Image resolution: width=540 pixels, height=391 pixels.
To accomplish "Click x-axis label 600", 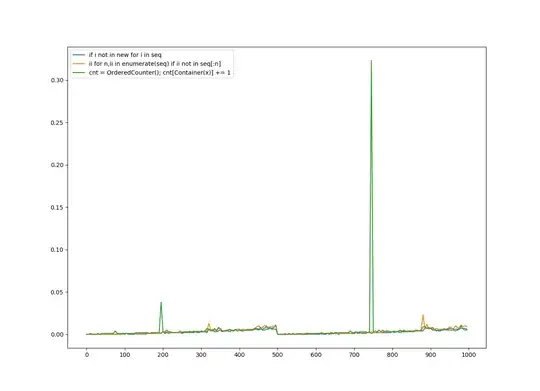I will pyautogui.click(x=316, y=355).
